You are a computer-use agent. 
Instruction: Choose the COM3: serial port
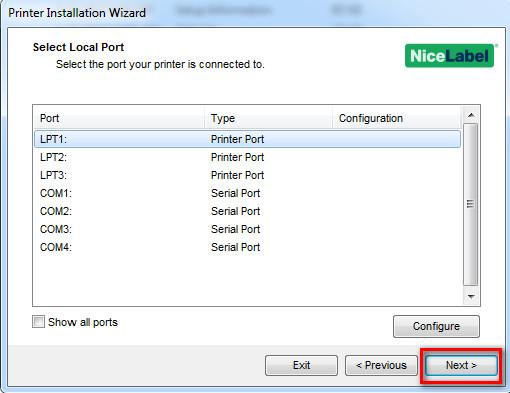pos(247,229)
